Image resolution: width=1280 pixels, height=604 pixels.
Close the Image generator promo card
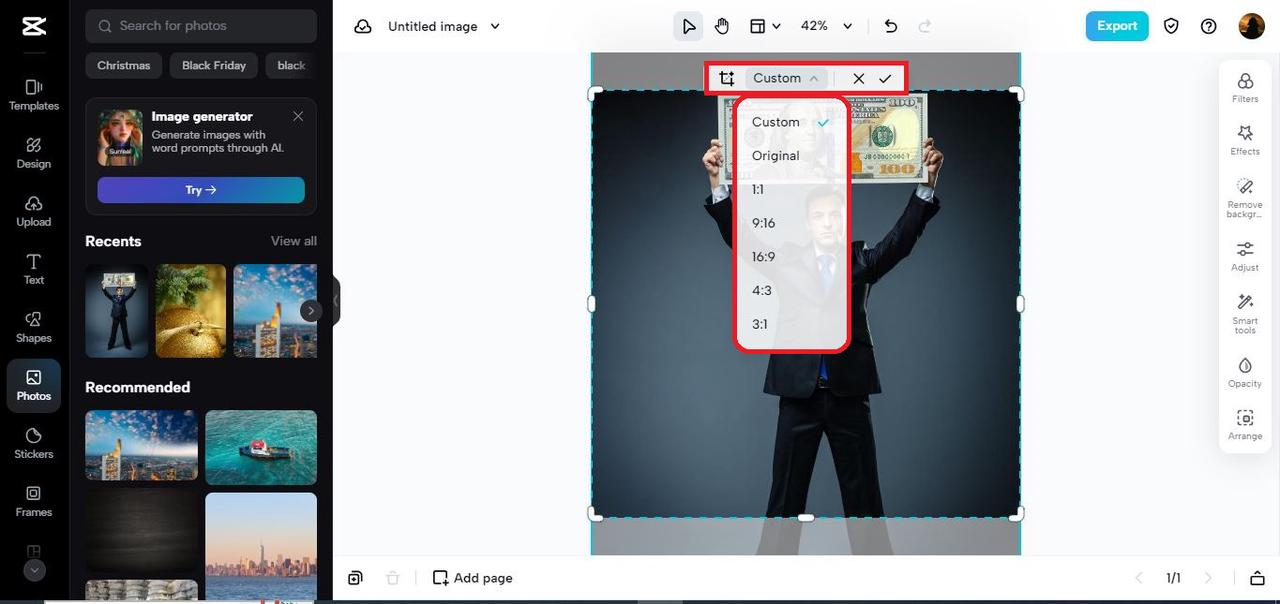pos(298,116)
